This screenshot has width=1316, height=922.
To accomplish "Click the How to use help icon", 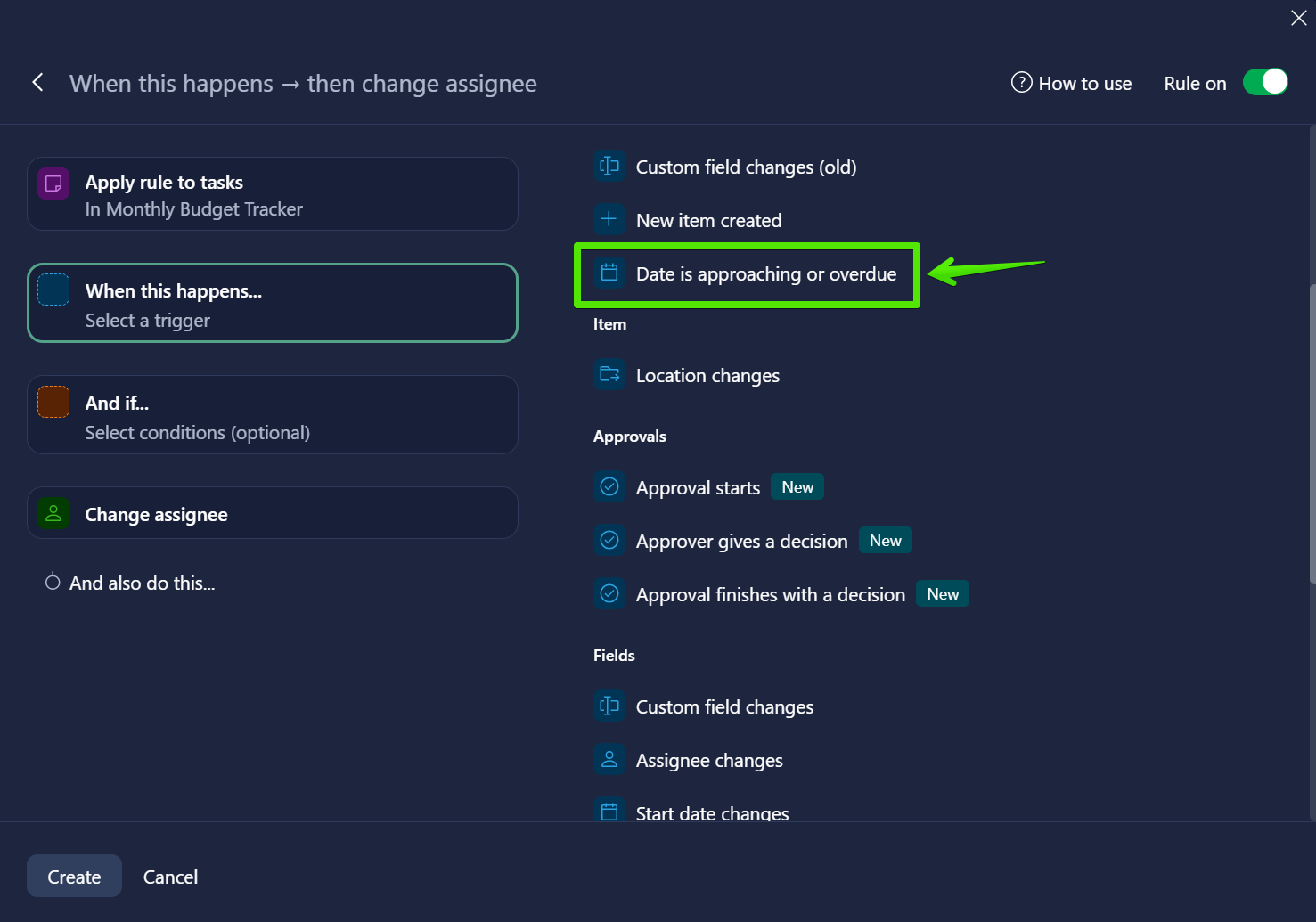I will (x=1021, y=83).
